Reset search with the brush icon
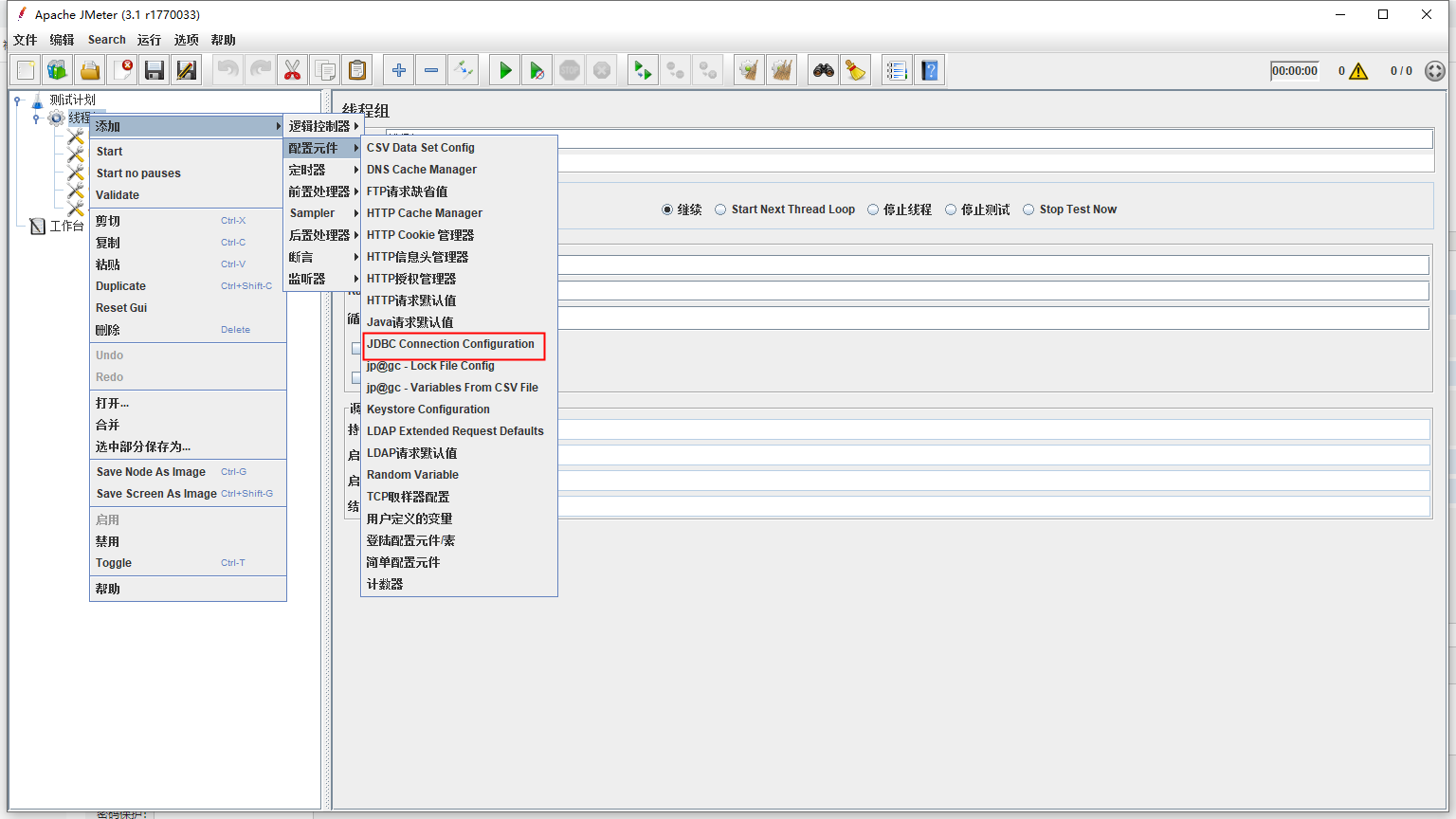The width and height of the screenshot is (1456, 819). tap(856, 70)
